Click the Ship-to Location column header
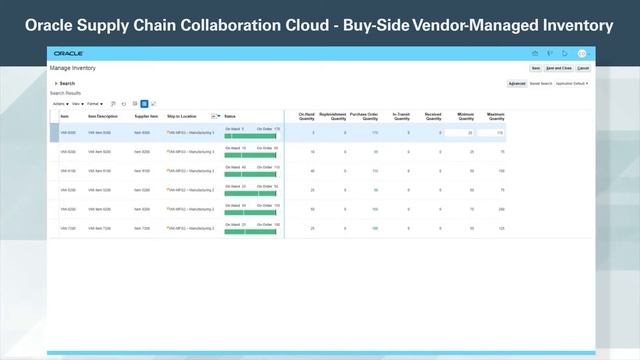Screen dimensions: 640x360 click(x=182, y=117)
